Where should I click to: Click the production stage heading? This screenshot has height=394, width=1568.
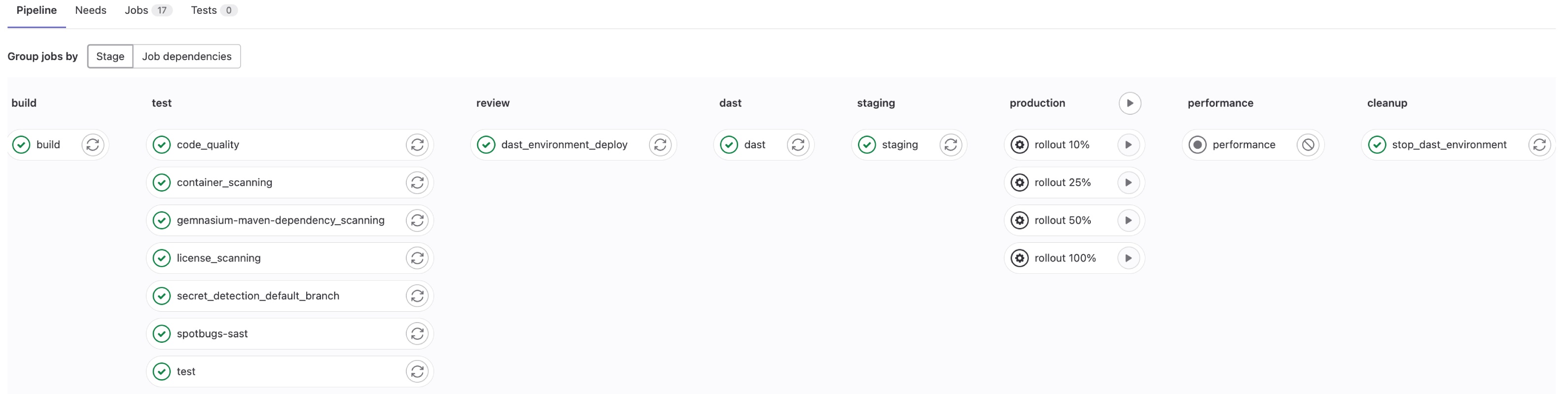coord(1037,103)
